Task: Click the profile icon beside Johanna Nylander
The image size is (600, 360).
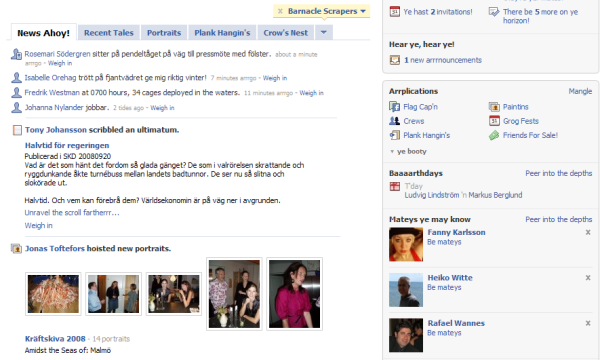Action: 16,108
